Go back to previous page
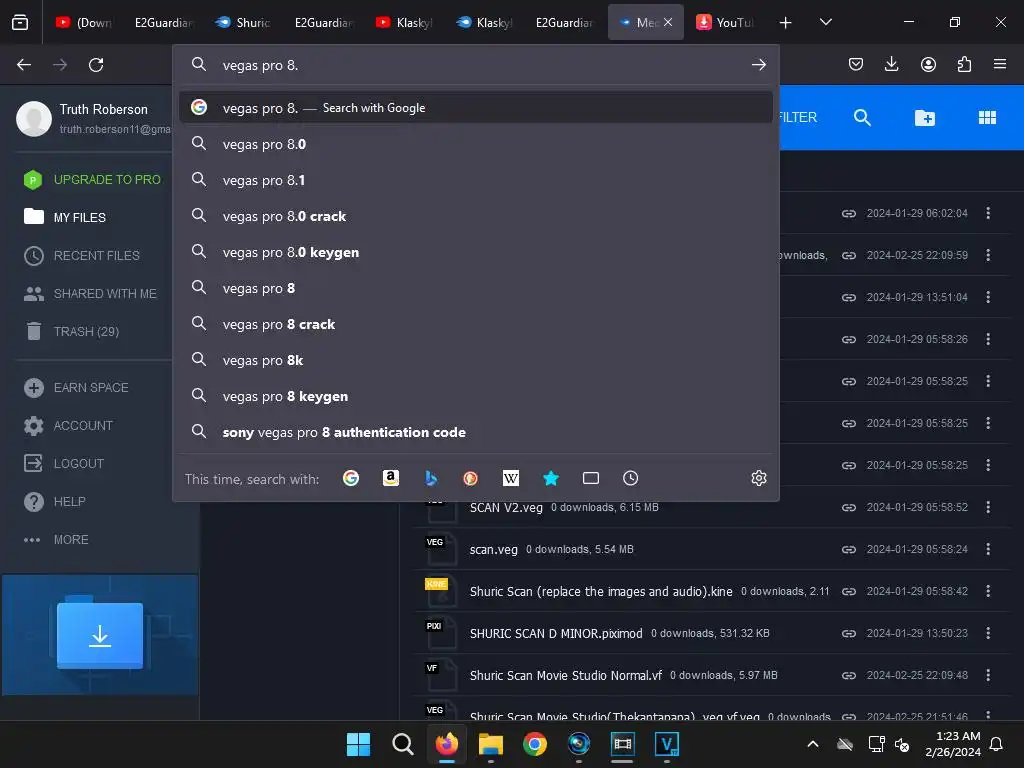The height and width of the screenshot is (768, 1024). (x=24, y=65)
